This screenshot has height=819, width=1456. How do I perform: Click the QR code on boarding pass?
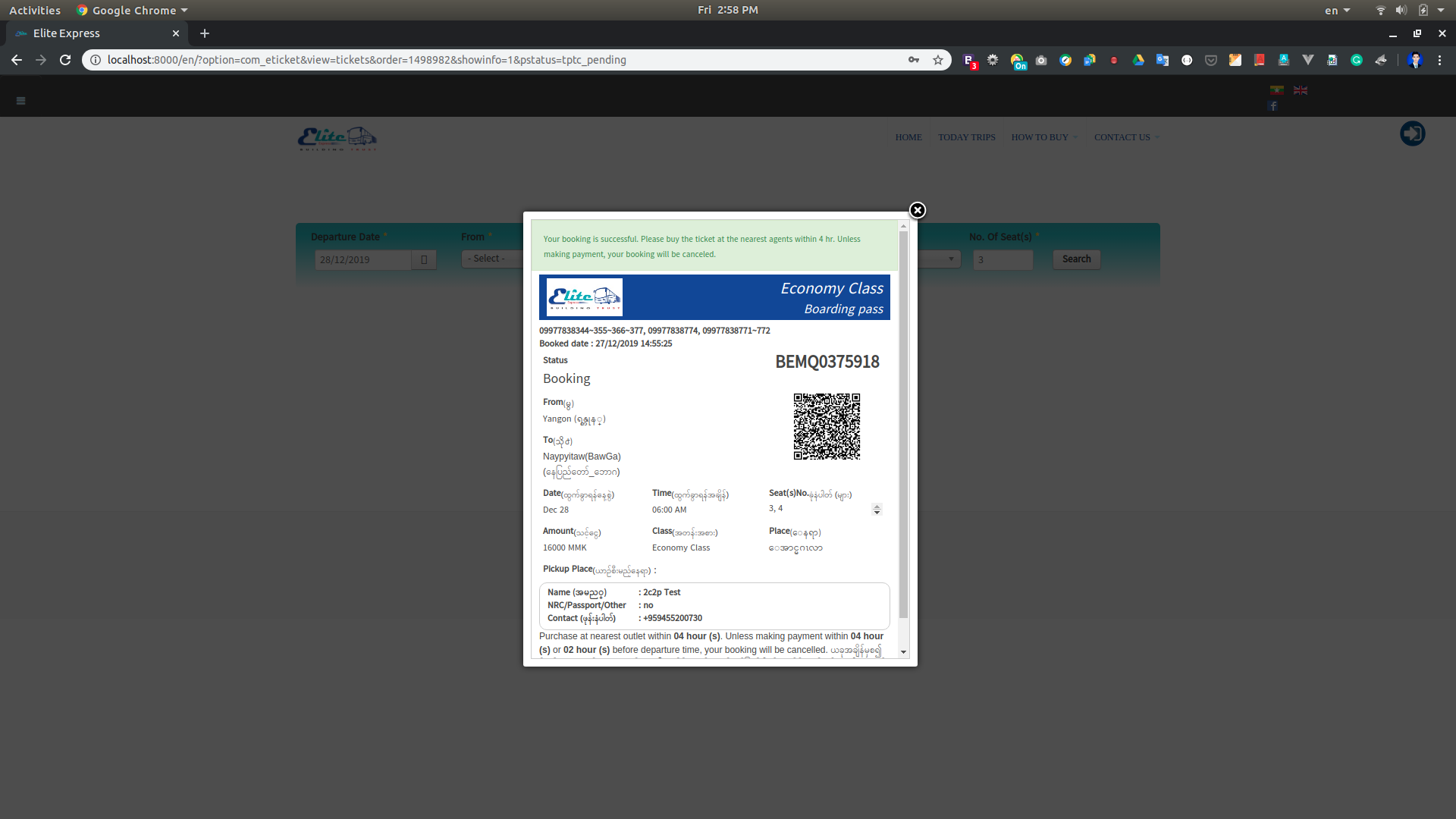[827, 426]
